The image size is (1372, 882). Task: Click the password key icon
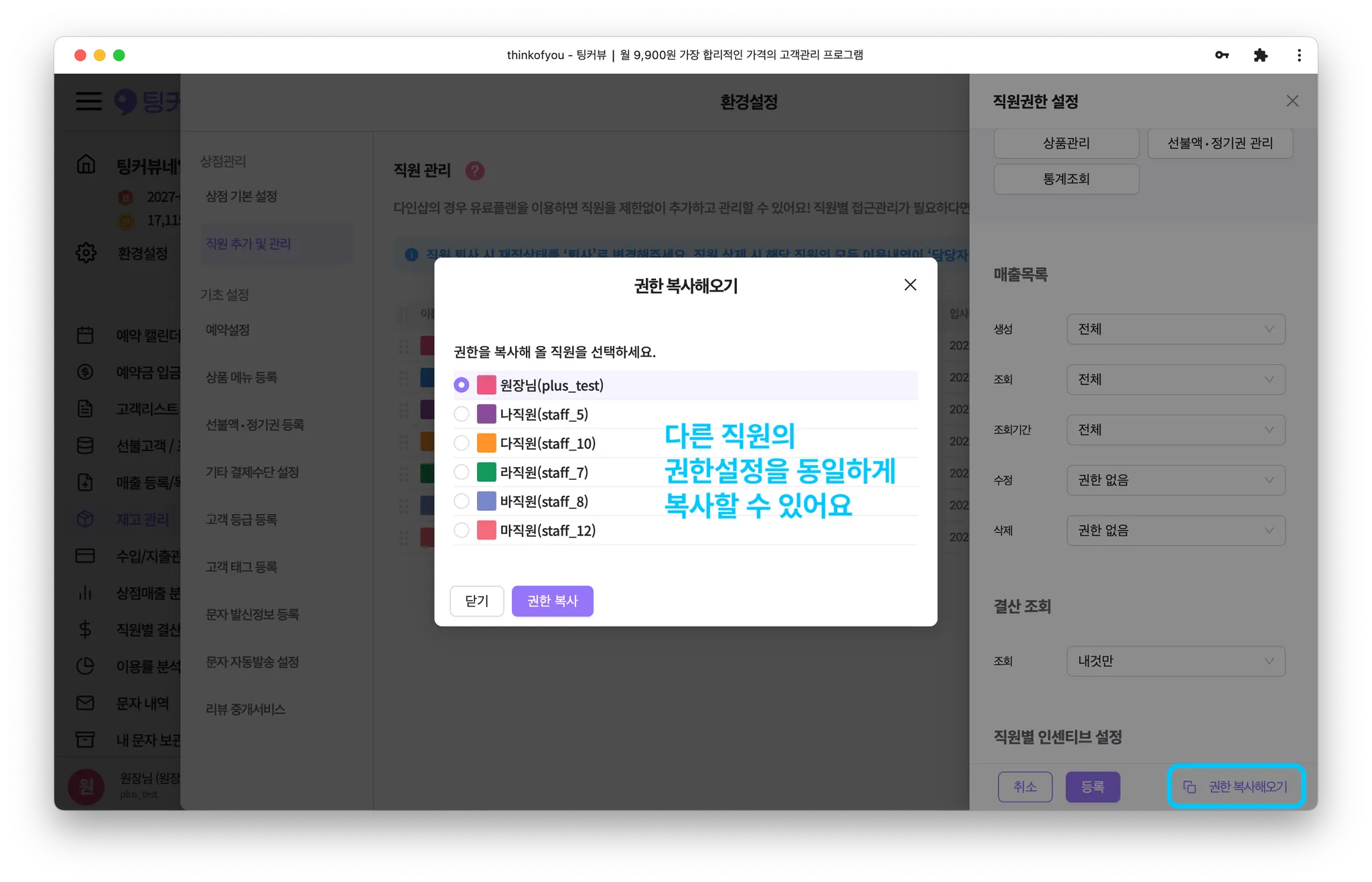[x=1221, y=55]
